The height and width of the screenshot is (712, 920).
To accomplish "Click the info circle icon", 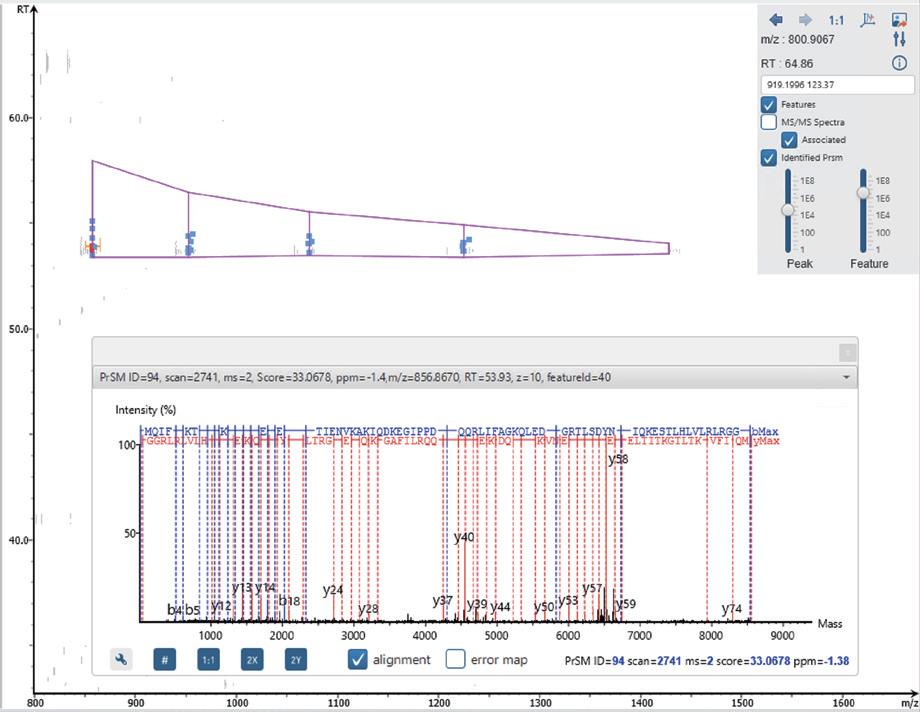I will click(x=899, y=63).
